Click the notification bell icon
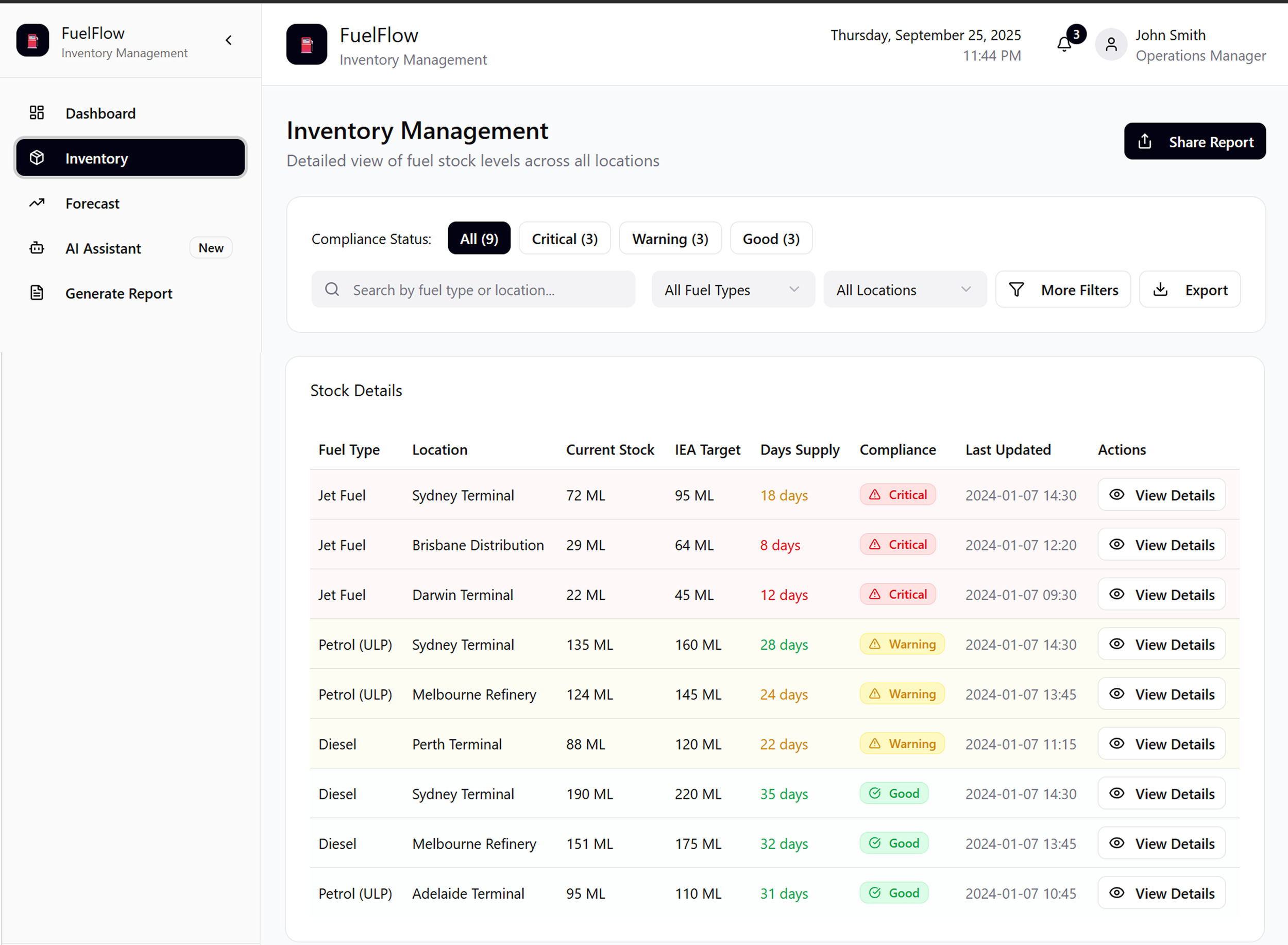 pos(1064,45)
